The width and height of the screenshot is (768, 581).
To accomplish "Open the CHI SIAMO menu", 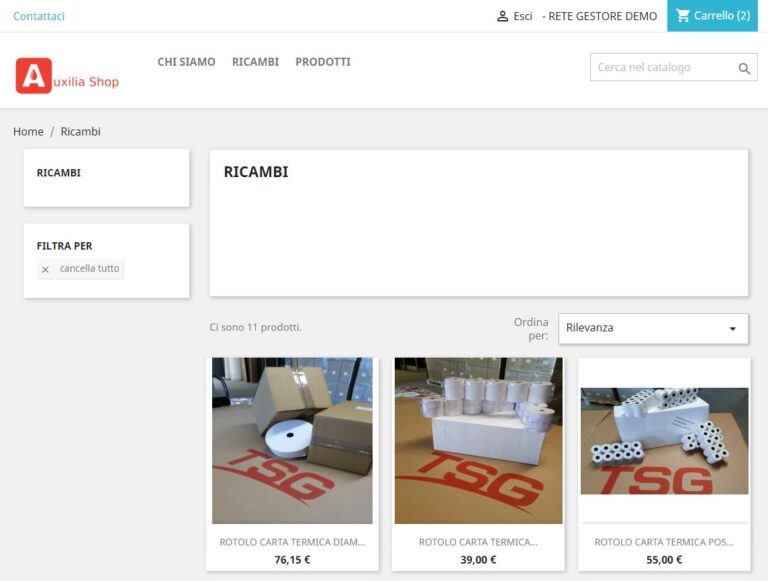I will coord(186,62).
